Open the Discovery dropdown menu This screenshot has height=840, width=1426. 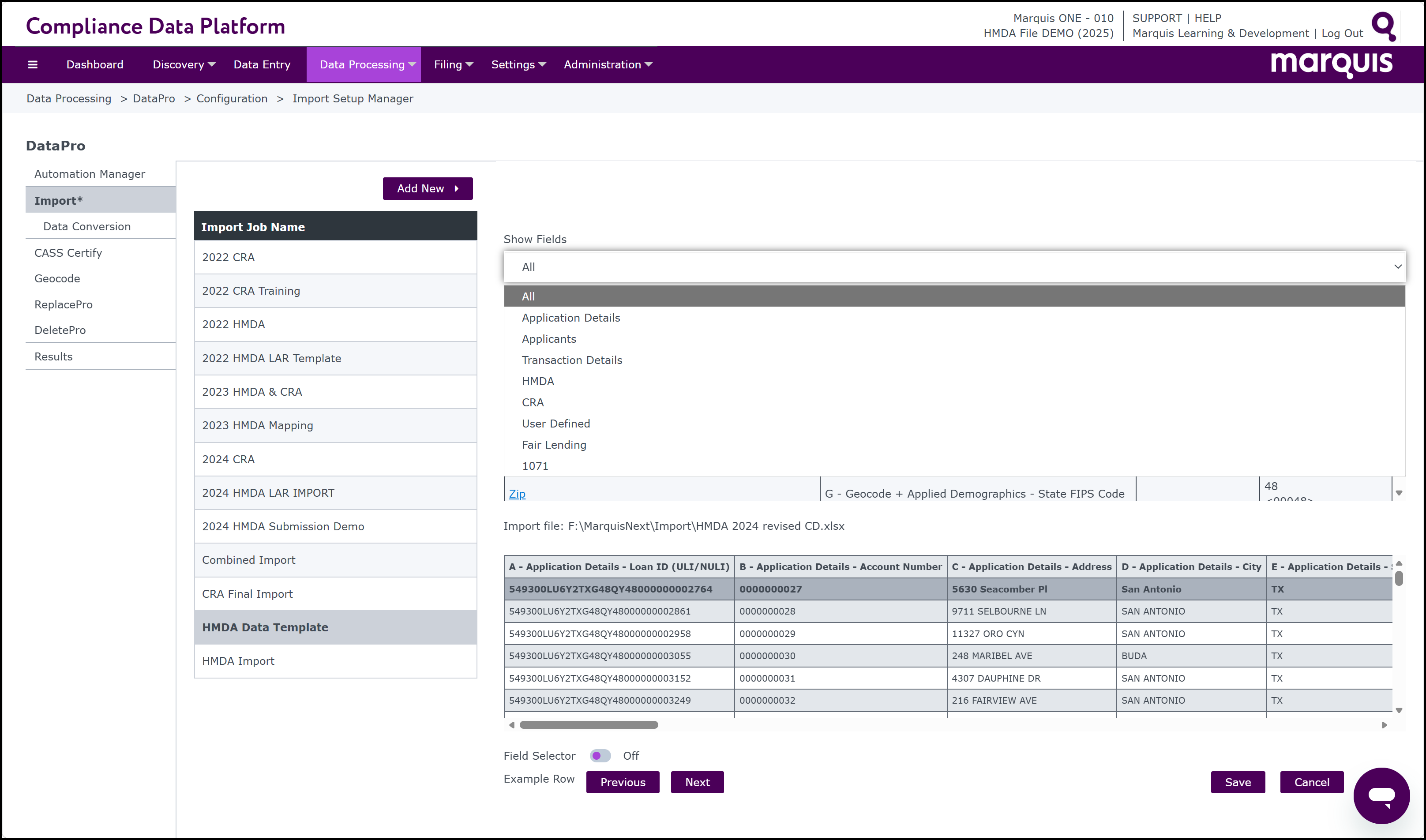(x=184, y=64)
